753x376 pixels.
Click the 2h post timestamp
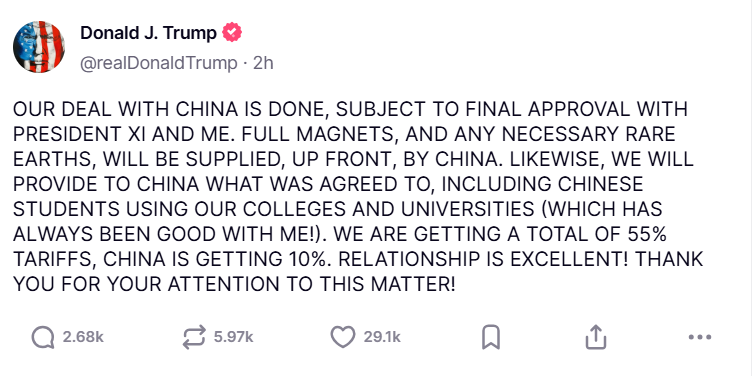tap(263, 63)
